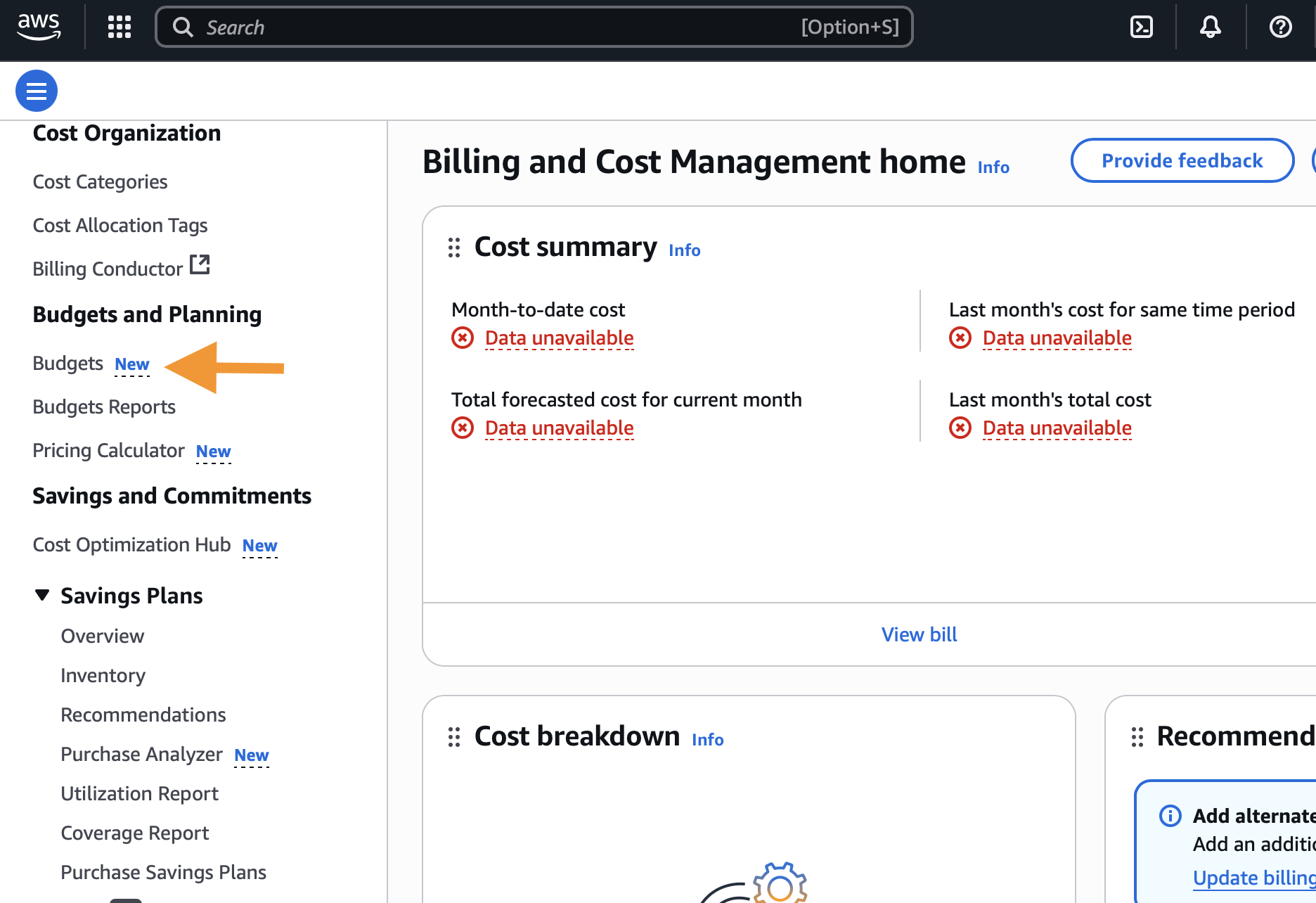Click Month-to-date Data unavailable error text

tap(559, 338)
